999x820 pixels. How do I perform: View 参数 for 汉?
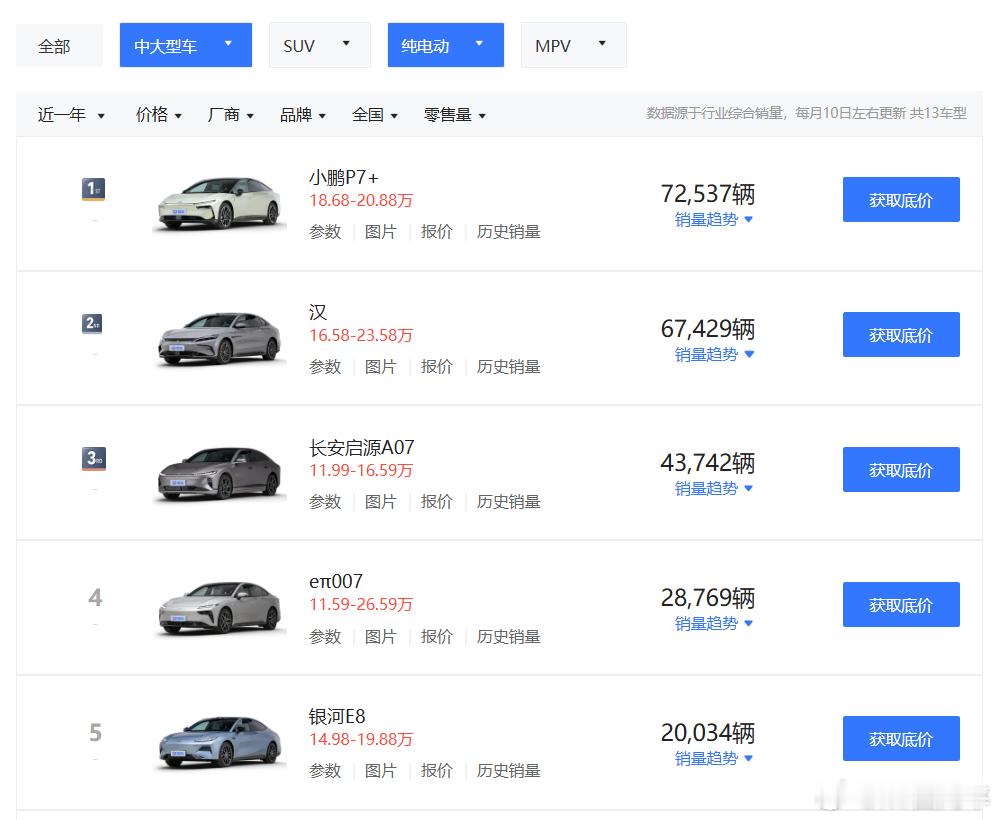[x=325, y=367]
